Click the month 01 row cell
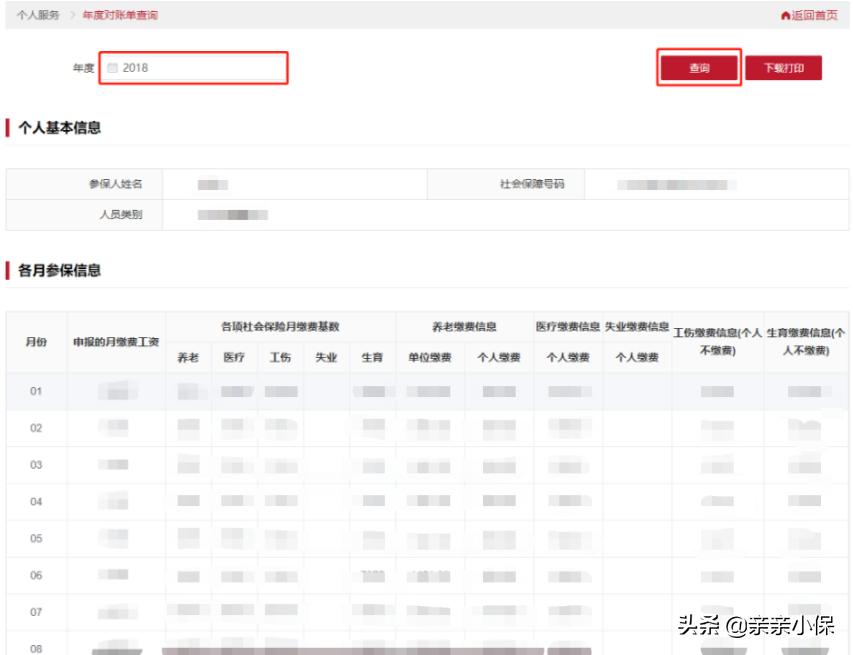 pos(36,391)
